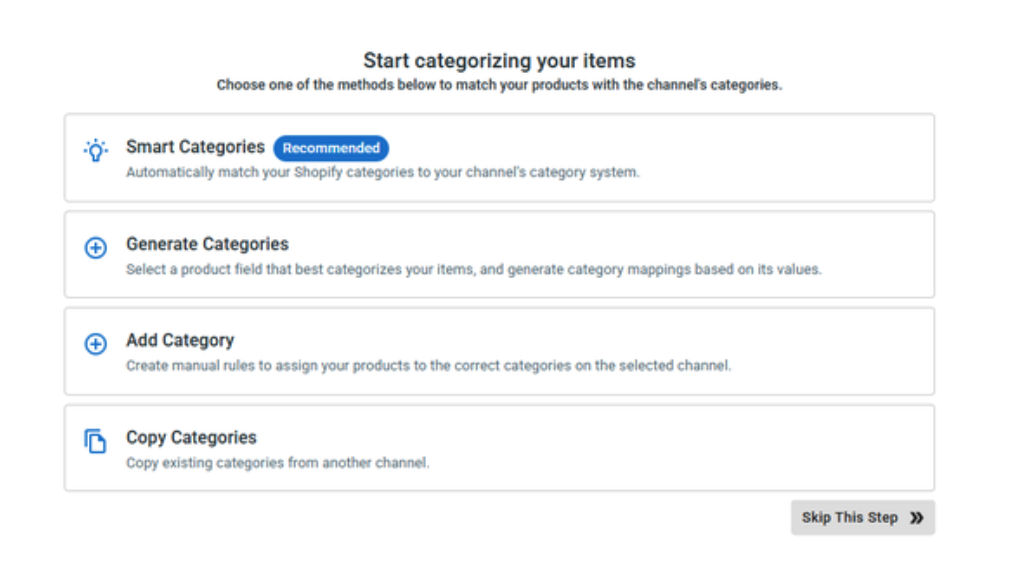Click the blue Recommended badge
This screenshot has width=1028, height=582.
(x=331, y=148)
